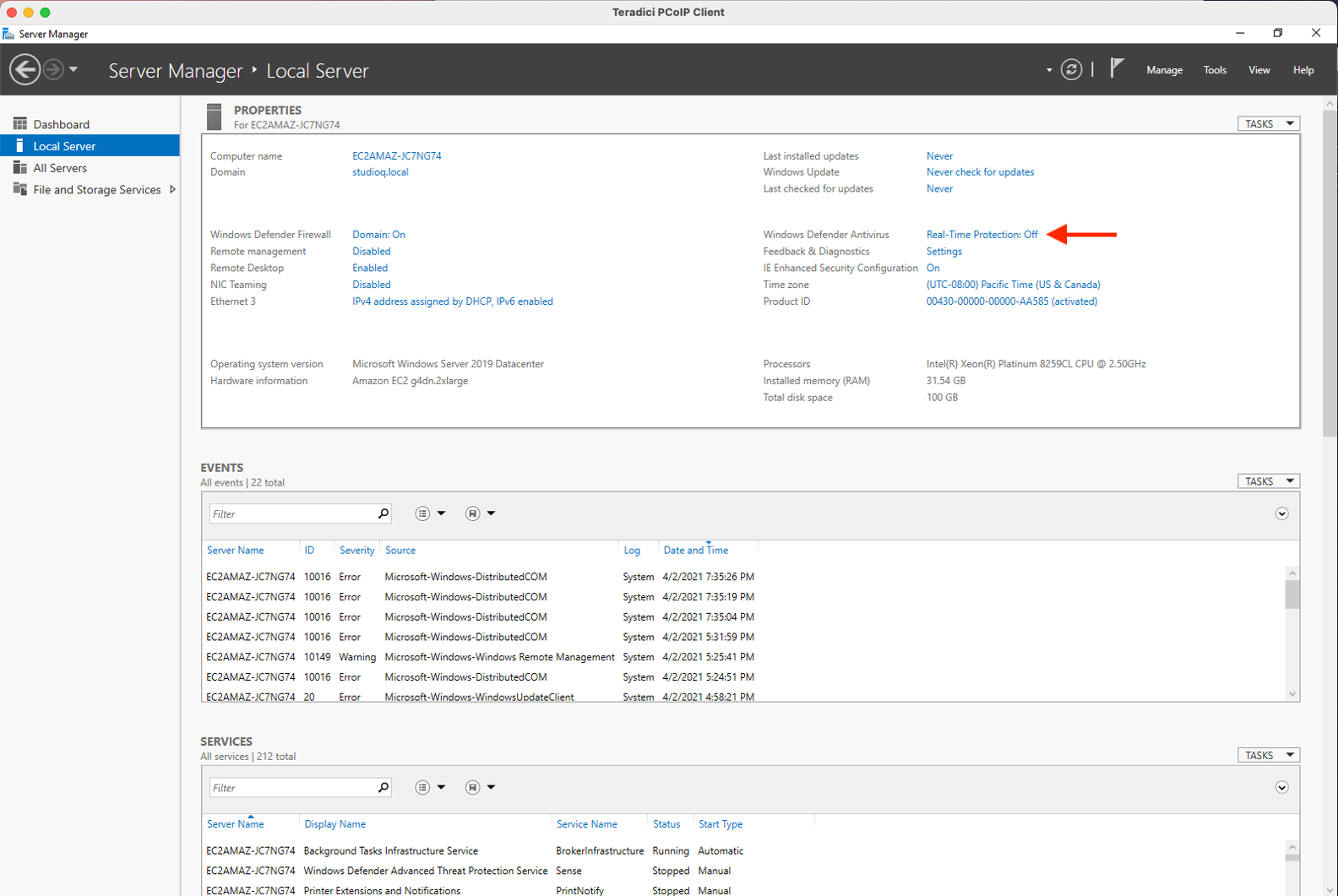Click the forward navigation arrow
This screenshot has width=1338, height=896.
53,69
